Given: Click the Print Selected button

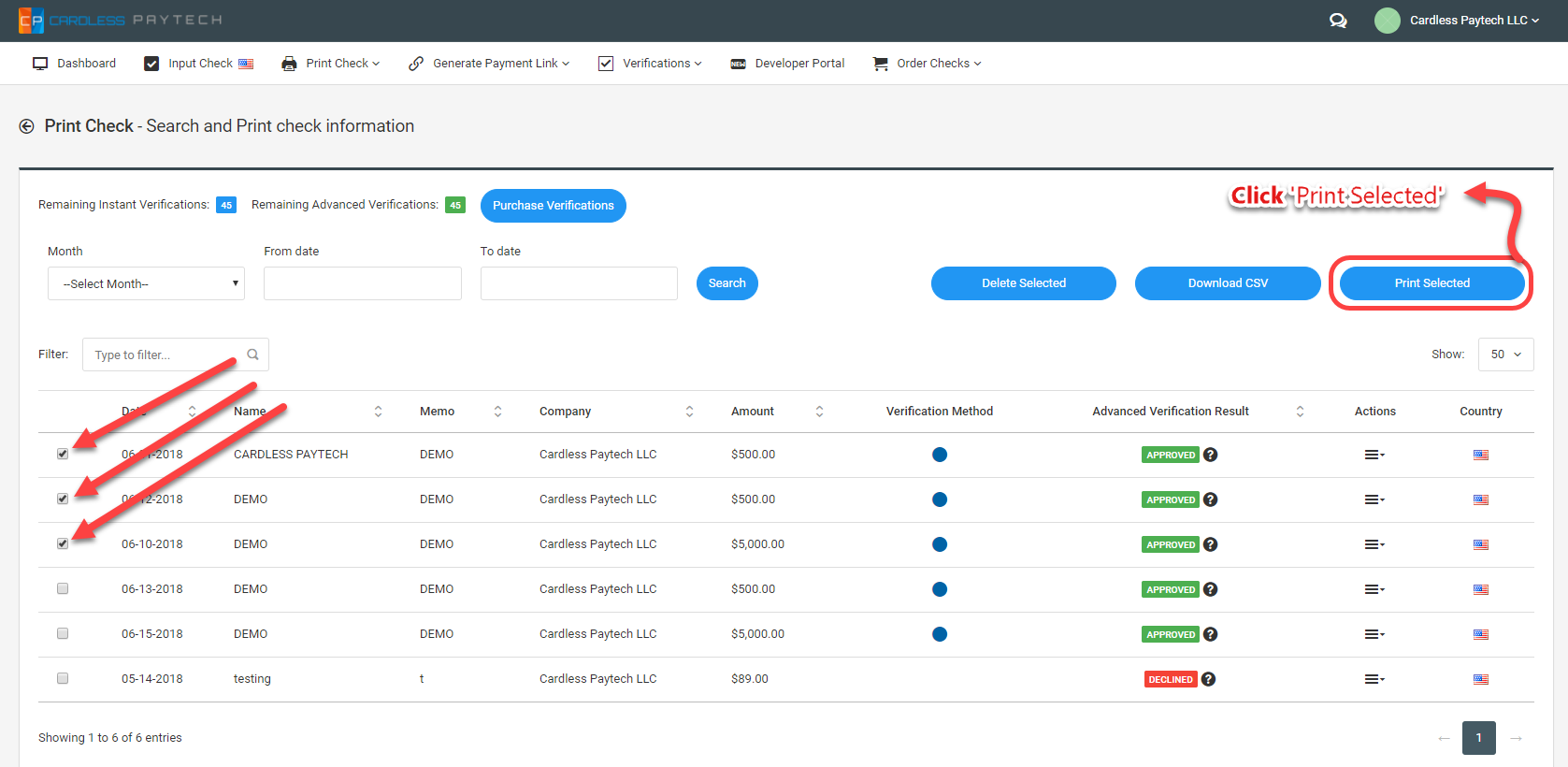Looking at the screenshot, I should point(1432,283).
